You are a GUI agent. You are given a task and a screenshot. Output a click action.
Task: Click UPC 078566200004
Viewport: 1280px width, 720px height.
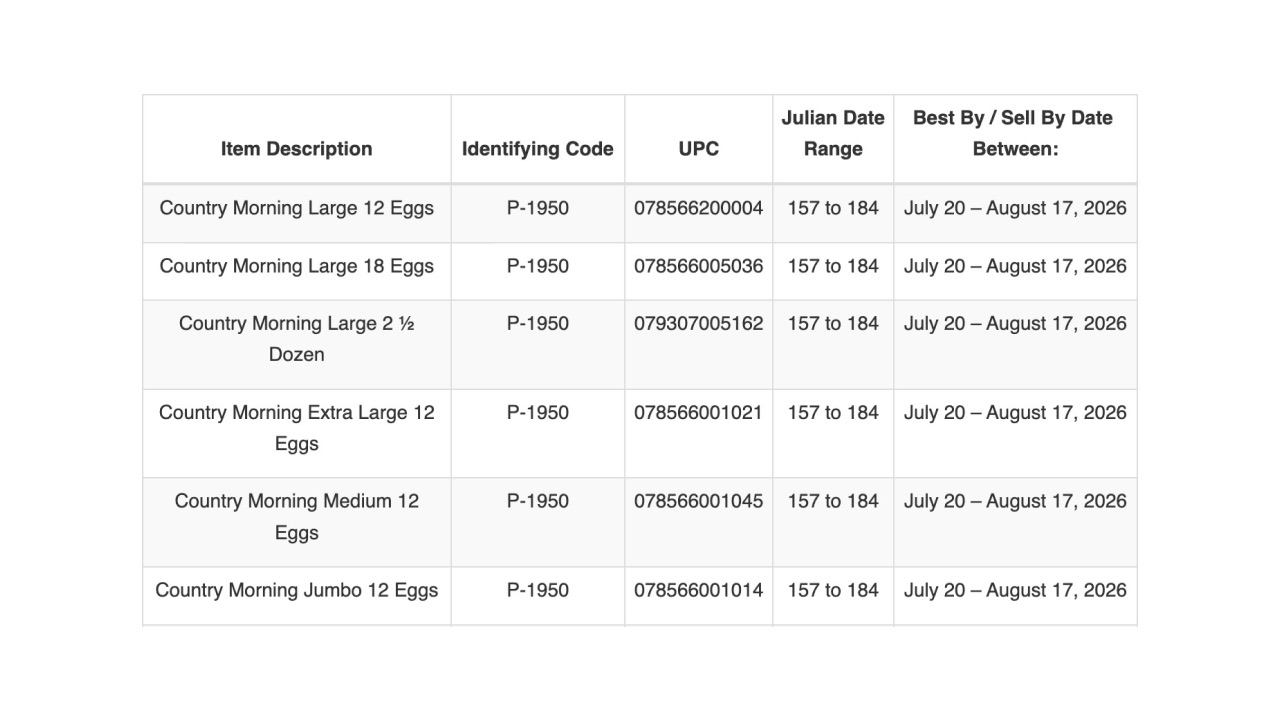coord(699,208)
